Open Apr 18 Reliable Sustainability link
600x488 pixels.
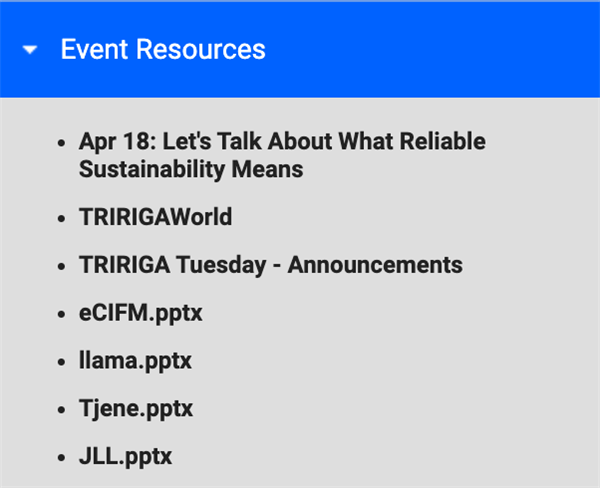(x=282, y=155)
